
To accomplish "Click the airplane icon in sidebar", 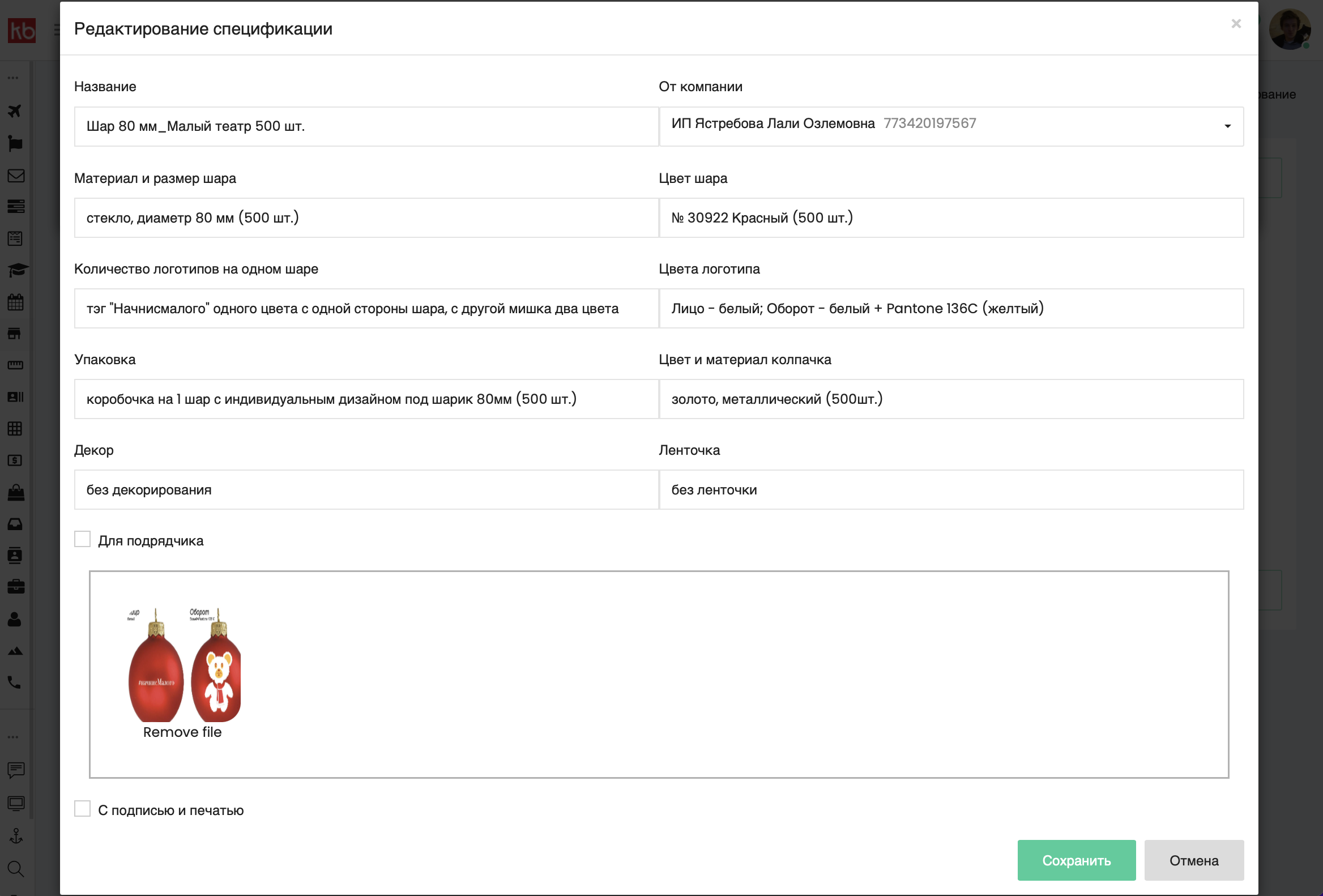I will [15, 111].
